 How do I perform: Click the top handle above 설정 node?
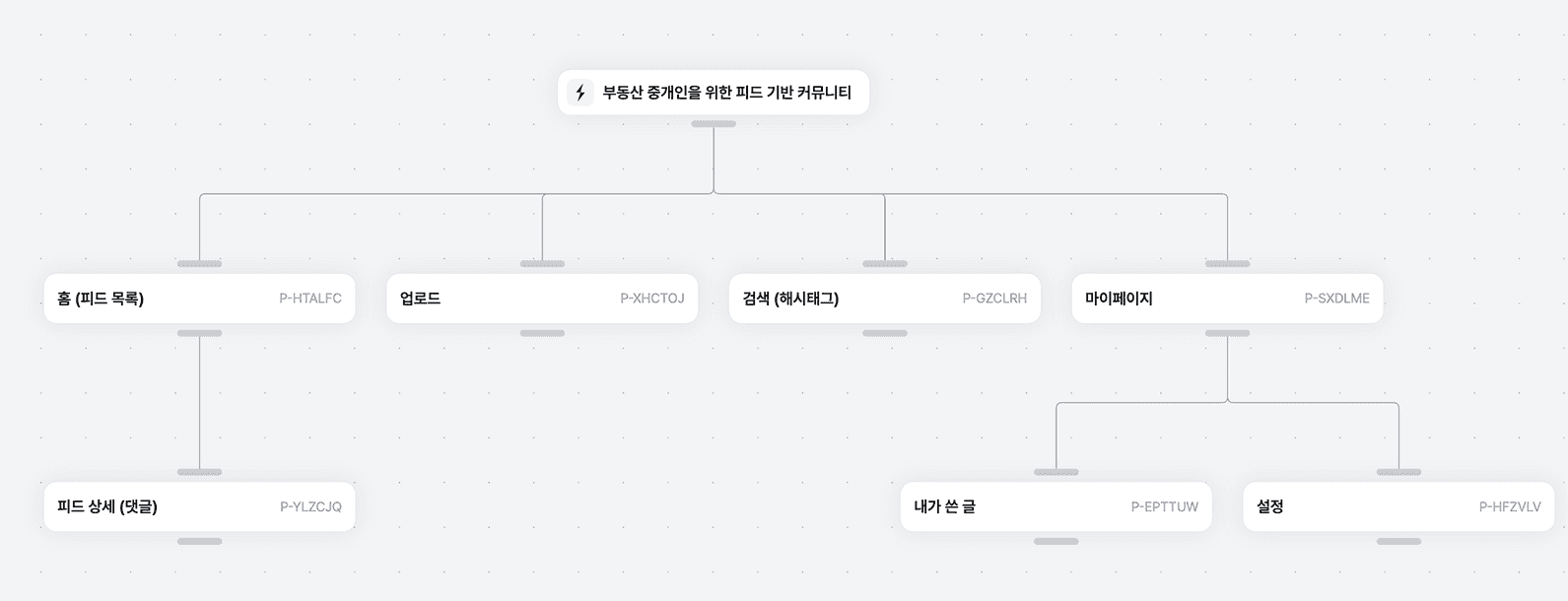[x=1398, y=472]
